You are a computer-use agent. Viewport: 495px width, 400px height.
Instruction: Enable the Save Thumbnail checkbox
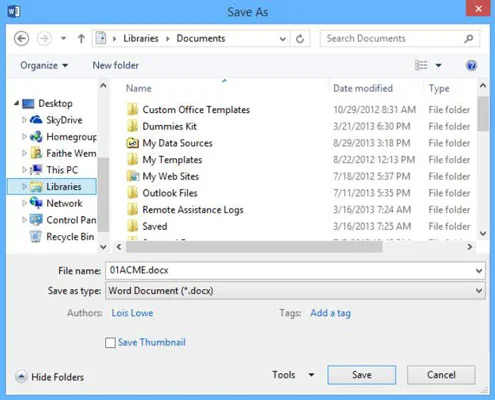pyautogui.click(x=110, y=342)
